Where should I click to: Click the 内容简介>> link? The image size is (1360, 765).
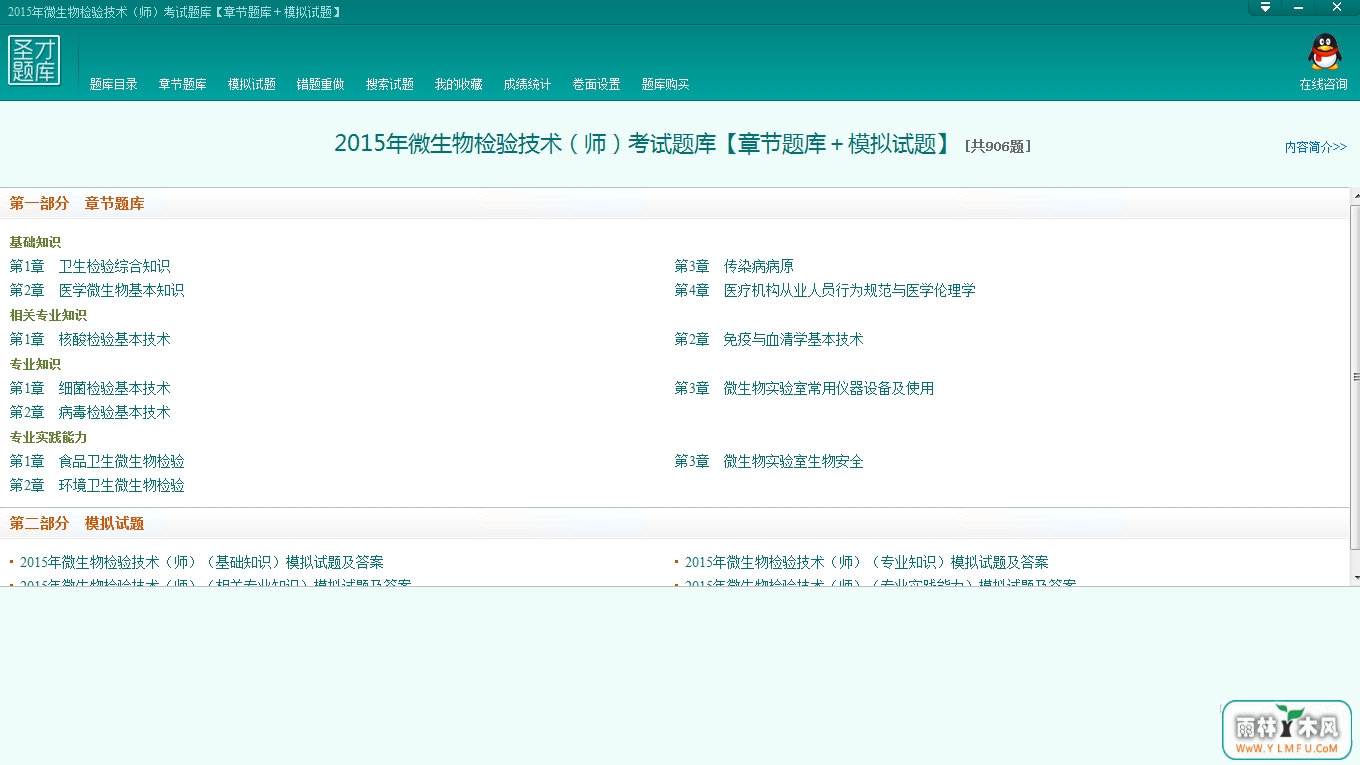(x=1316, y=147)
